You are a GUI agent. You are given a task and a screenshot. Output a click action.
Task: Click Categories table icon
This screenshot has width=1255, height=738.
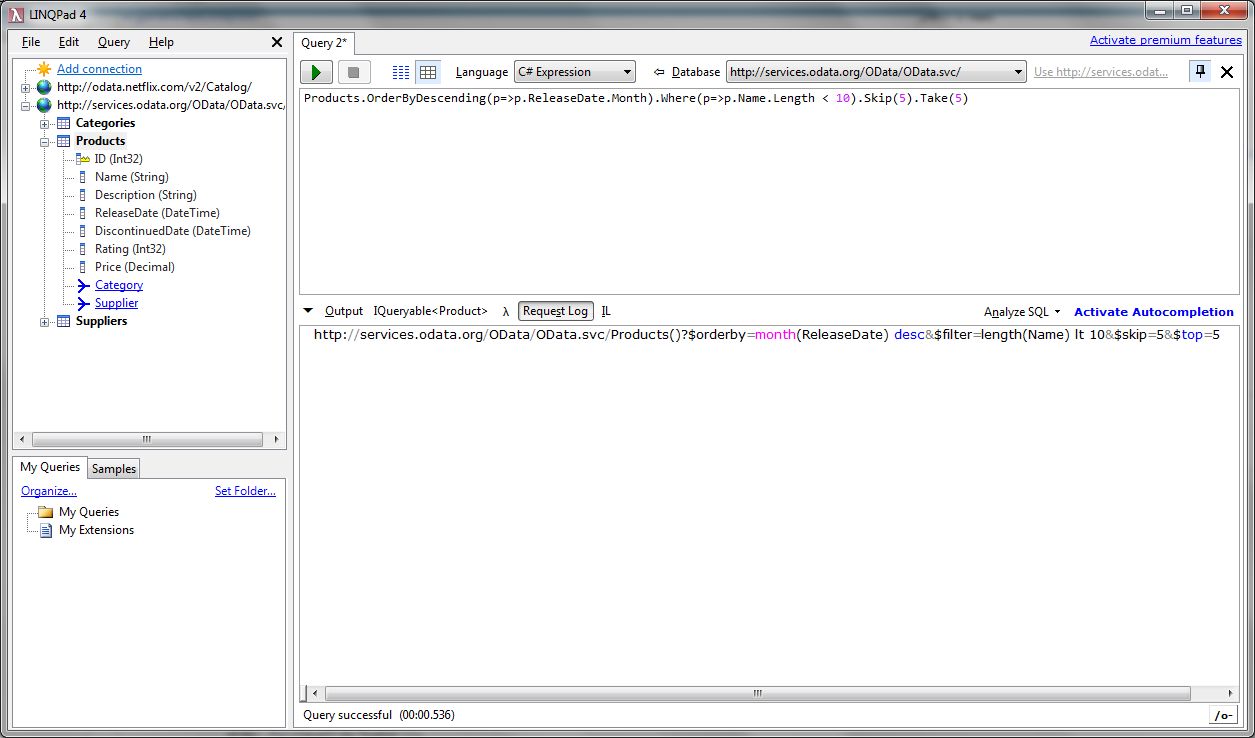click(63, 123)
